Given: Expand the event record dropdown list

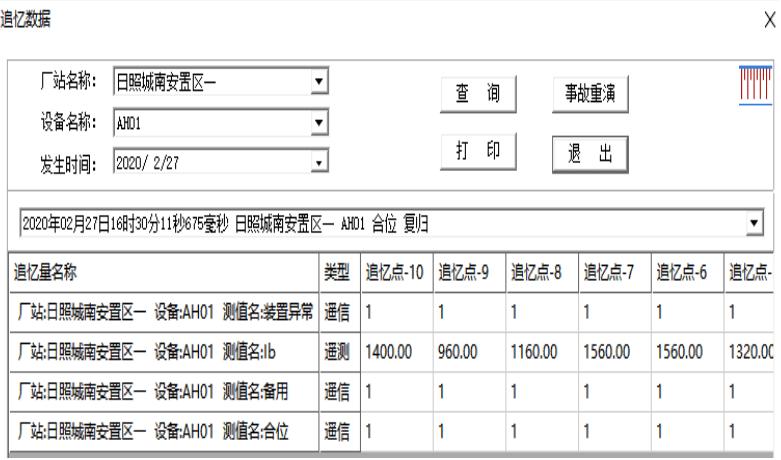Looking at the screenshot, I should pyautogui.click(x=754, y=223).
